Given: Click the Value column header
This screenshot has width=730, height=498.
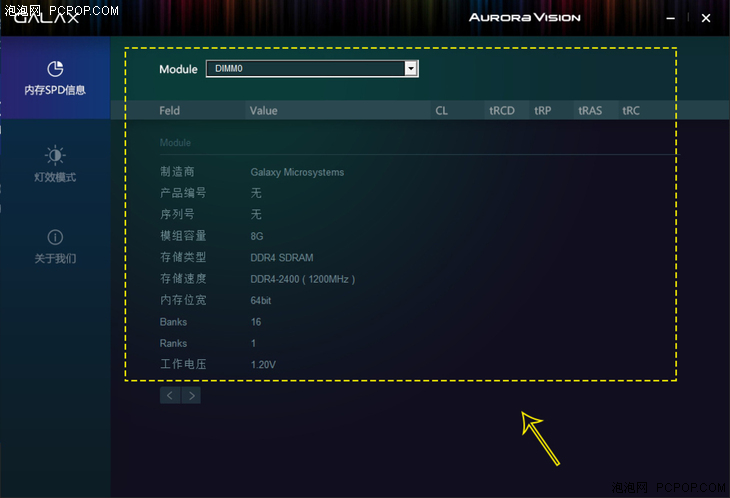Looking at the screenshot, I should tap(264, 111).
